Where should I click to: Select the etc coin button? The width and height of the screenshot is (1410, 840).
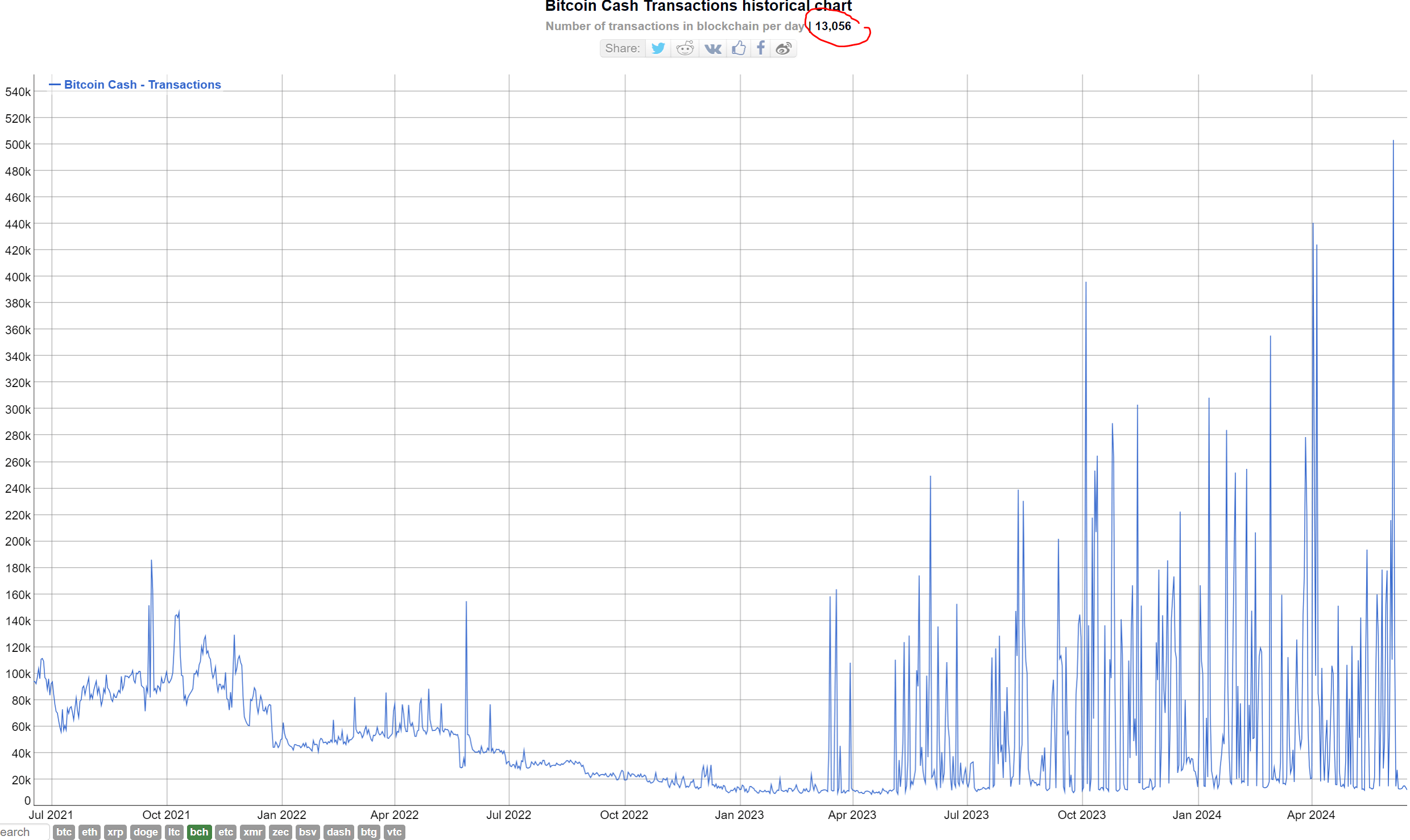pyautogui.click(x=225, y=832)
